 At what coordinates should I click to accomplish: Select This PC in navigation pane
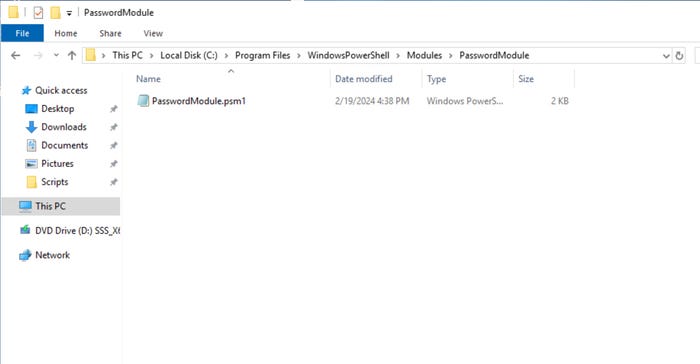50,206
